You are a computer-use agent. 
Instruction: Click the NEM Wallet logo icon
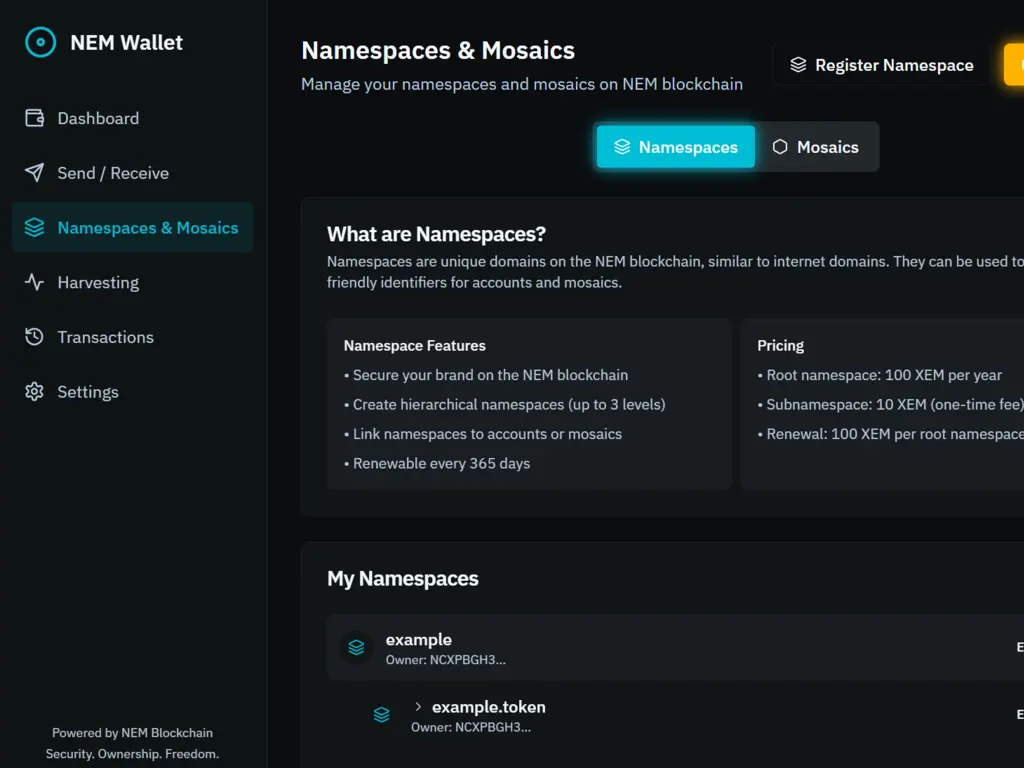(x=40, y=42)
